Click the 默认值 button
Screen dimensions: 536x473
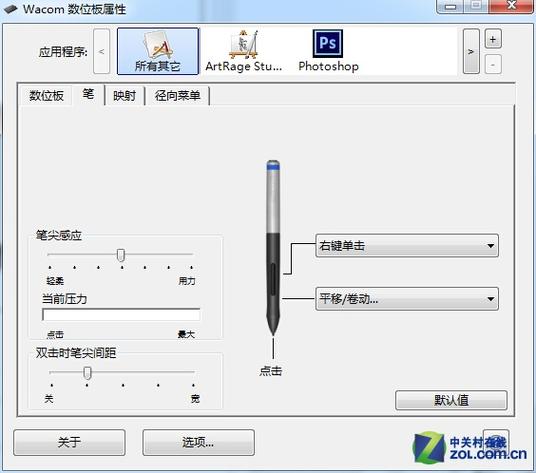coord(451,400)
